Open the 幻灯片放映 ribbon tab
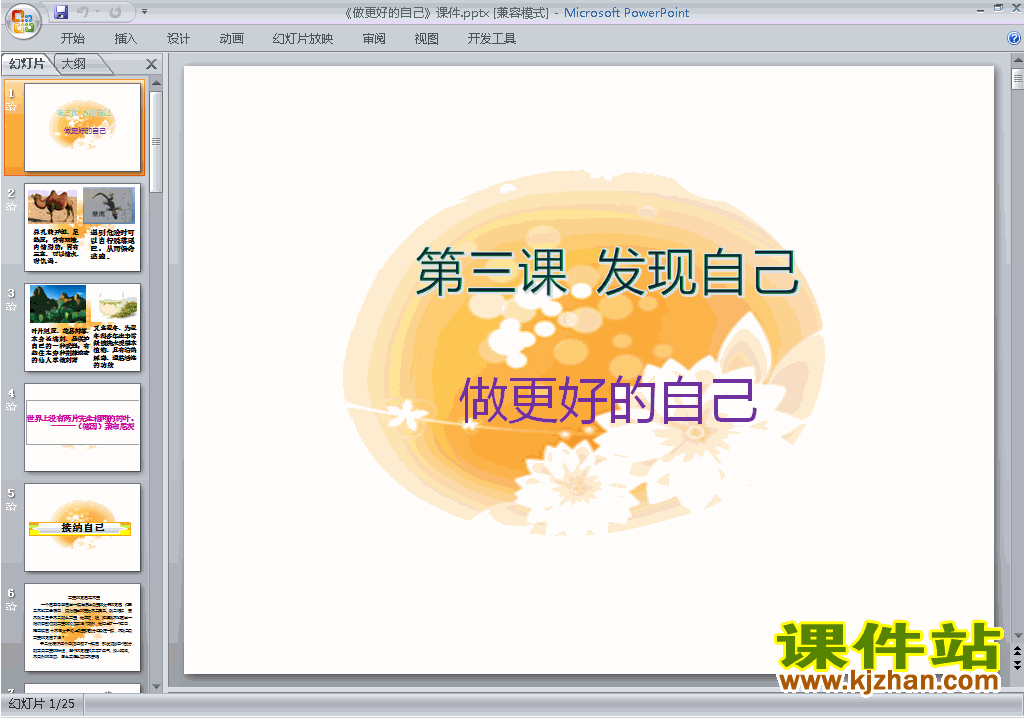The width and height of the screenshot is (1024, 718). 302,39
